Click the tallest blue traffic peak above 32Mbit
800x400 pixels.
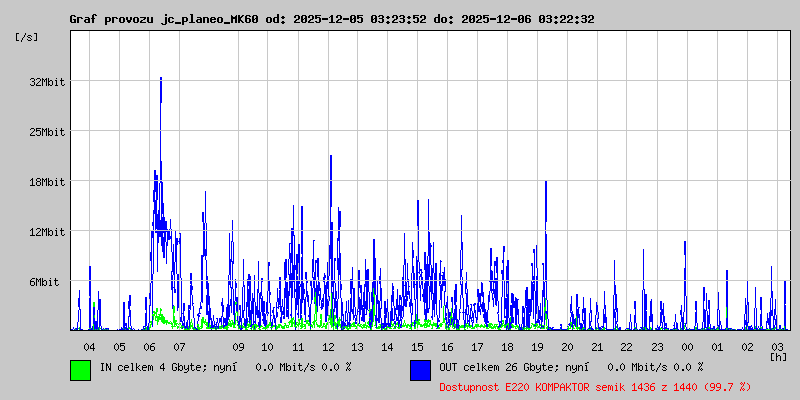[x=160, y=80]
